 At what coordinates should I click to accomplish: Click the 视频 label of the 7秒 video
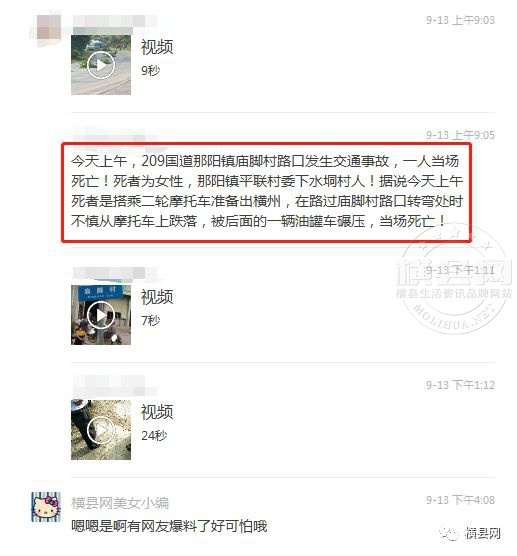[x=157, y=297]
